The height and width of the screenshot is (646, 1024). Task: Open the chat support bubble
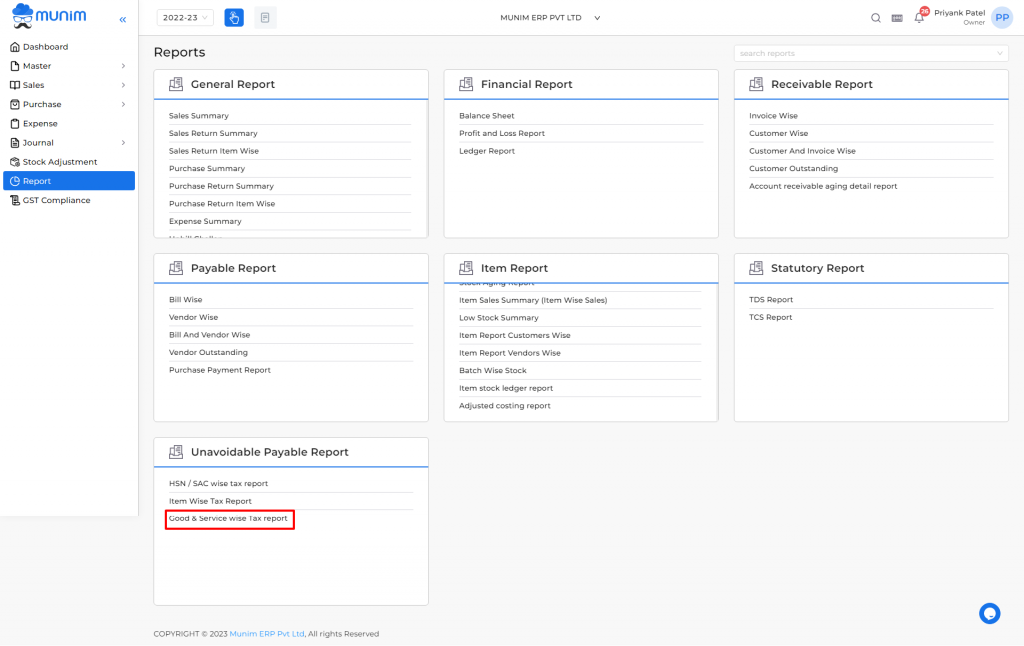(x=989, y=613)
